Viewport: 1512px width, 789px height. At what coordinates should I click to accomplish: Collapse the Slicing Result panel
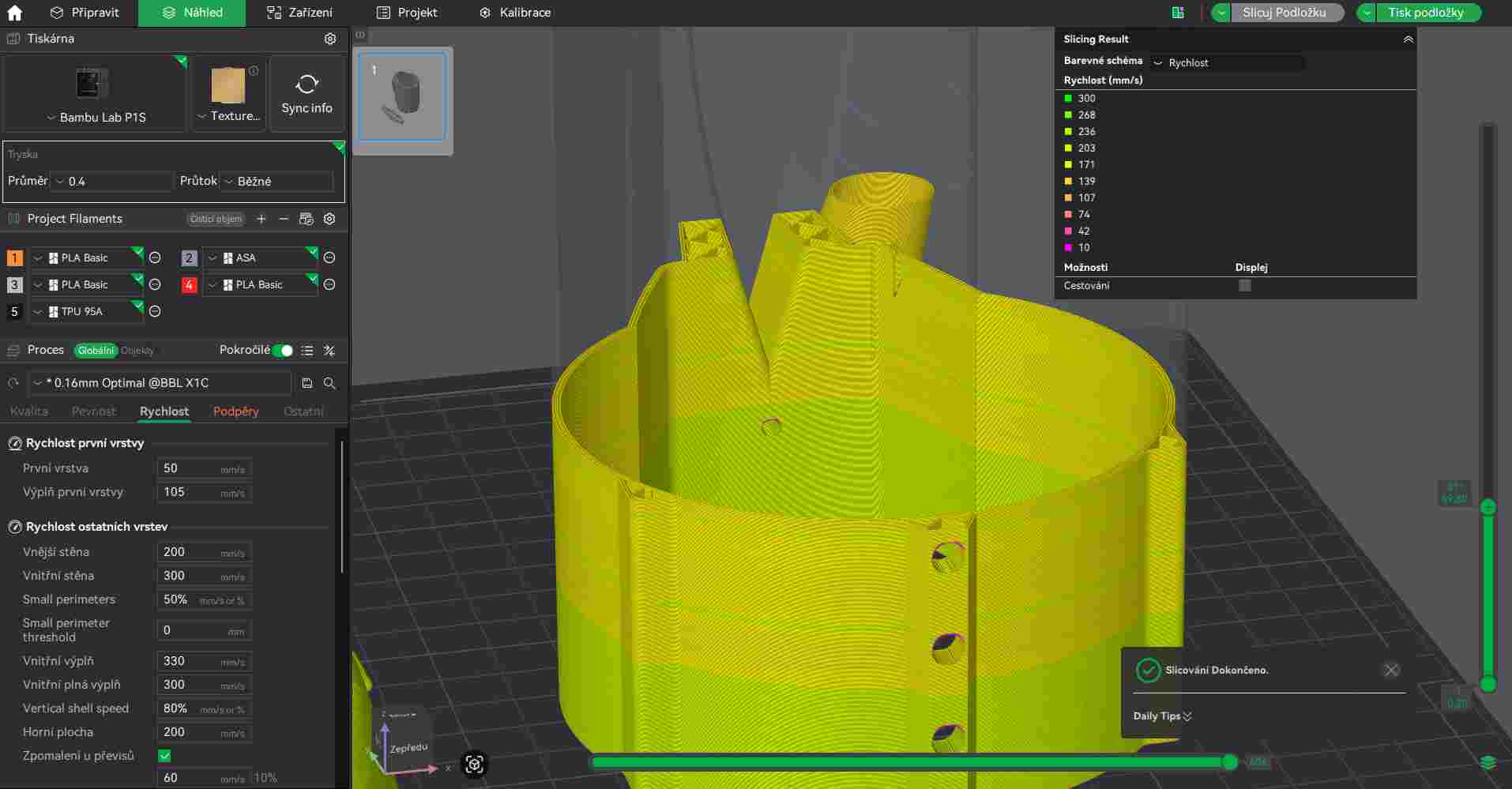(1408, 39)
